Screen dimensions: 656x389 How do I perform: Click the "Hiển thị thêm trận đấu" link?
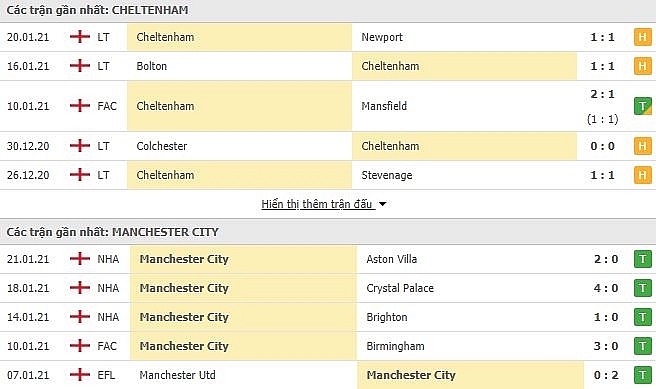tap(317, 204)
